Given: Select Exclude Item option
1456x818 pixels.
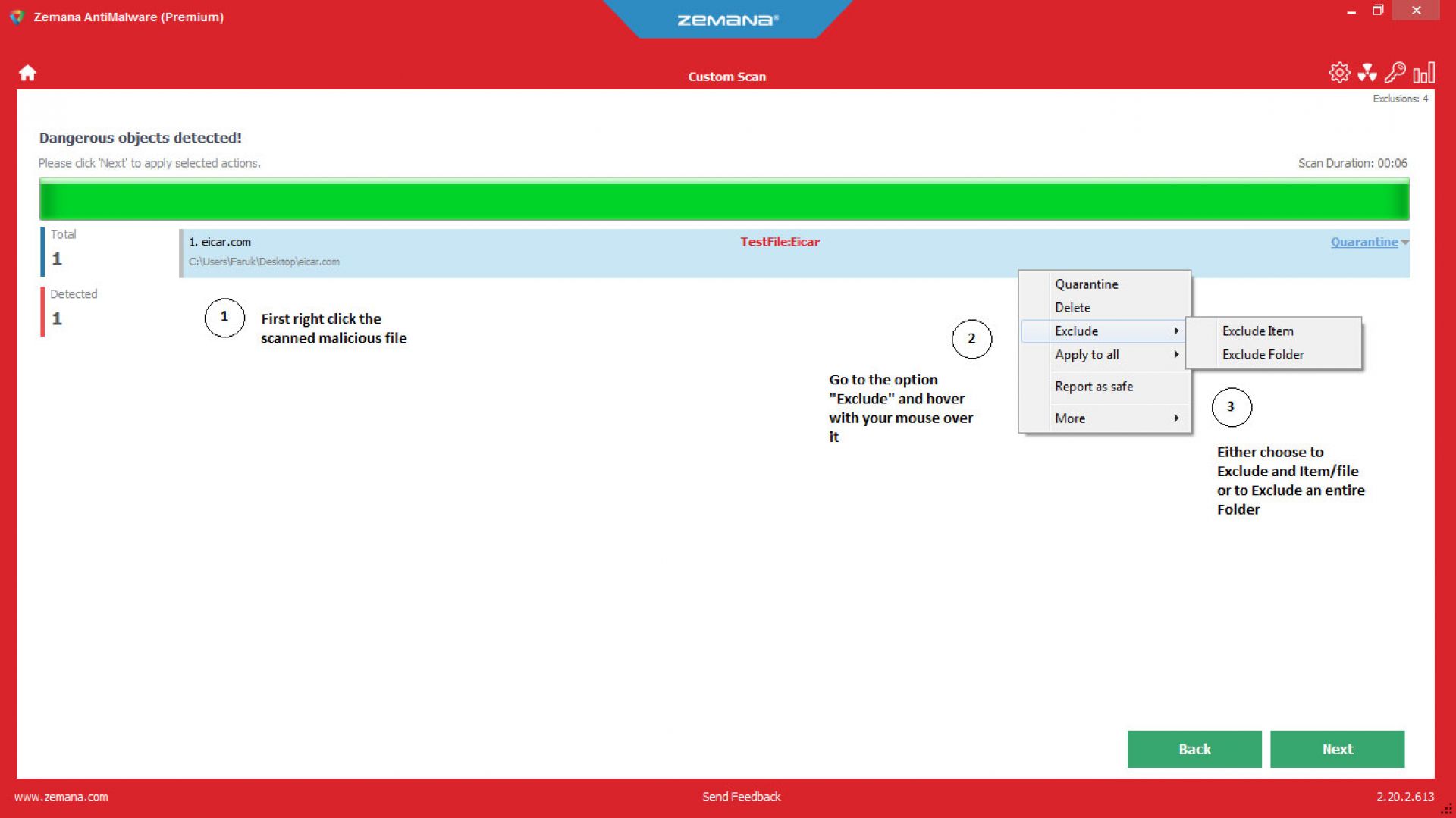Looking at the screenshot, I should 1257,331.
